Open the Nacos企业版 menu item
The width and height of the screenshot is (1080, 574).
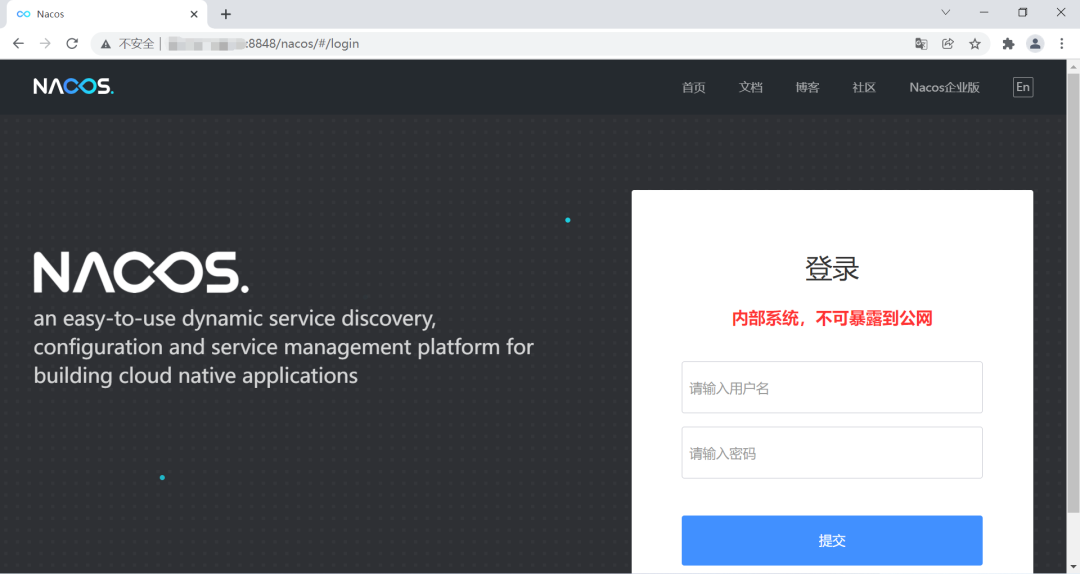click(944, 88)
